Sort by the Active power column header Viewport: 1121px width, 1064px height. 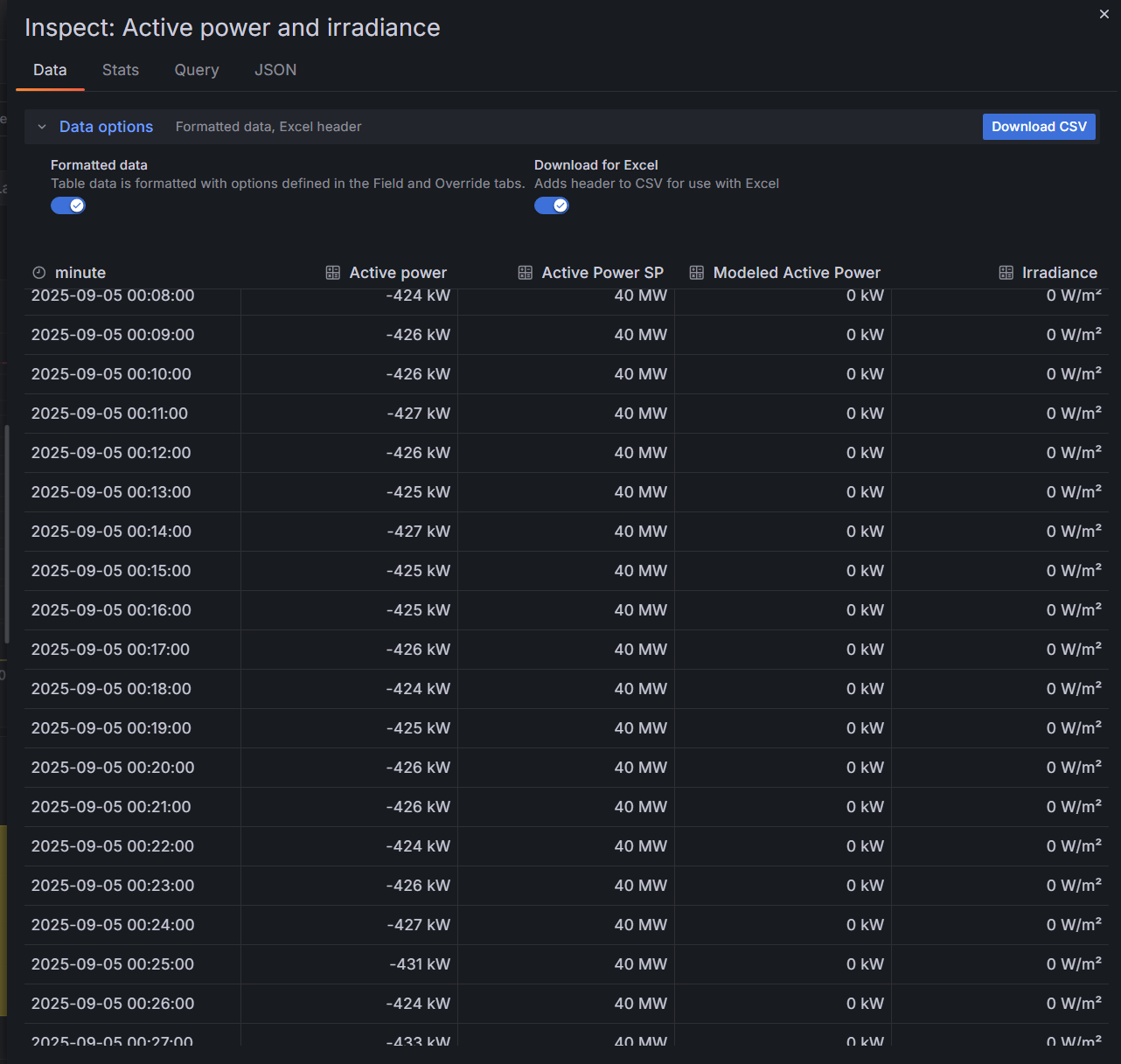[x=398, y=273]
